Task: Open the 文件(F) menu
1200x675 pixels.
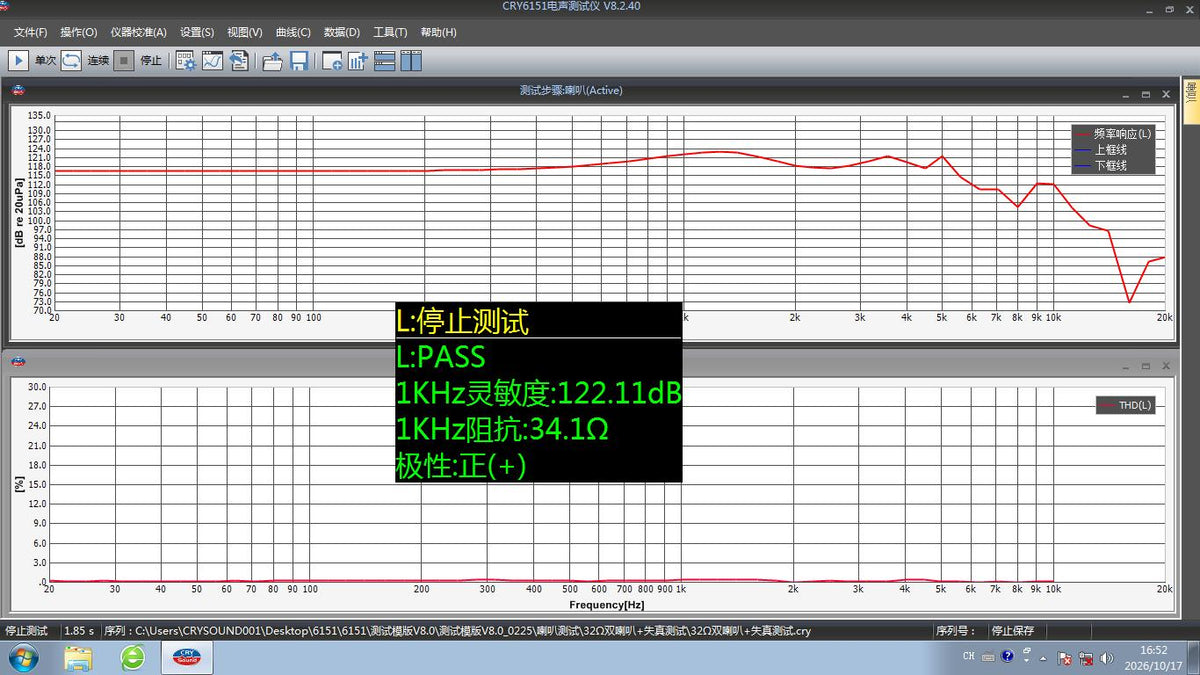Action: pos(32,32)
